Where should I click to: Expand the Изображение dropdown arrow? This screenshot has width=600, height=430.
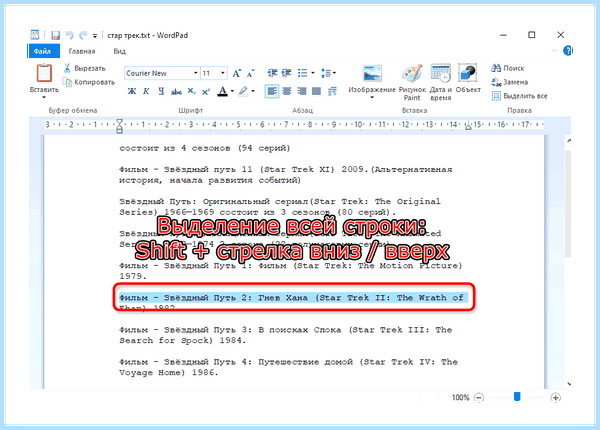372,97
